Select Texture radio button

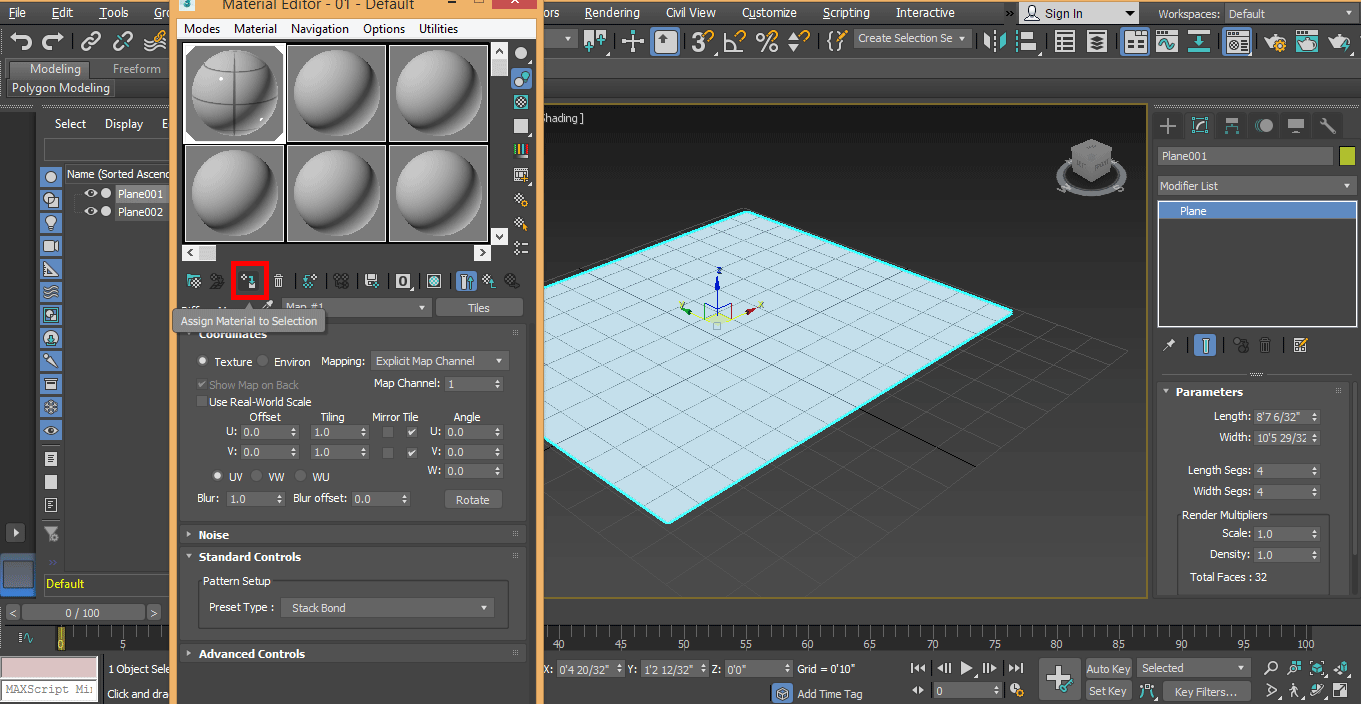click(x=203, y=361)
